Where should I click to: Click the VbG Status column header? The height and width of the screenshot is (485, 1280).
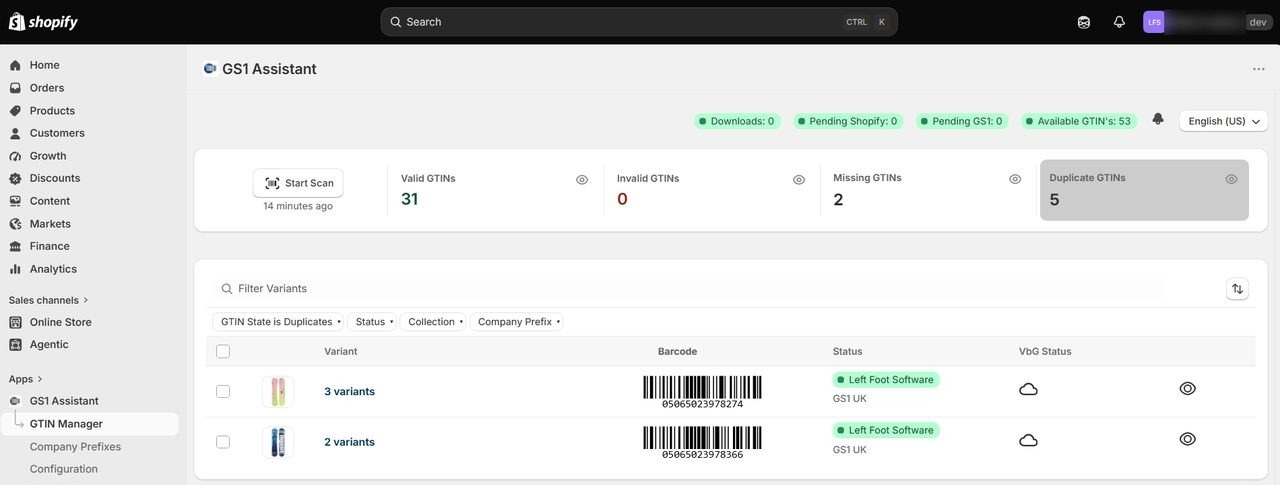pyautogui.click(x=1045, y=351)
